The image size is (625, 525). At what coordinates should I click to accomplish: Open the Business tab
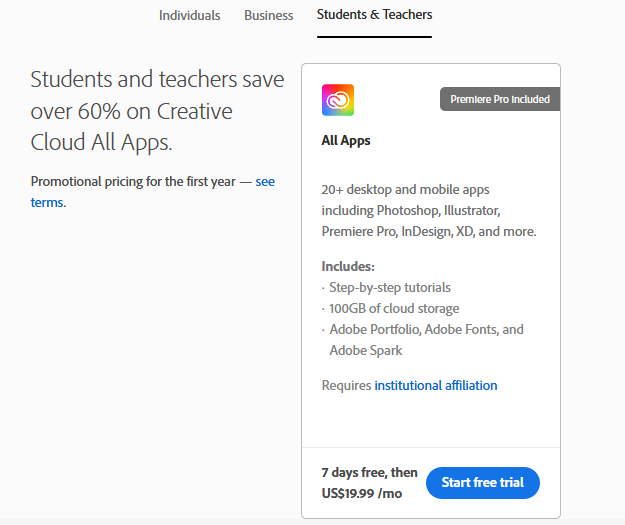(x=269, y=16)
